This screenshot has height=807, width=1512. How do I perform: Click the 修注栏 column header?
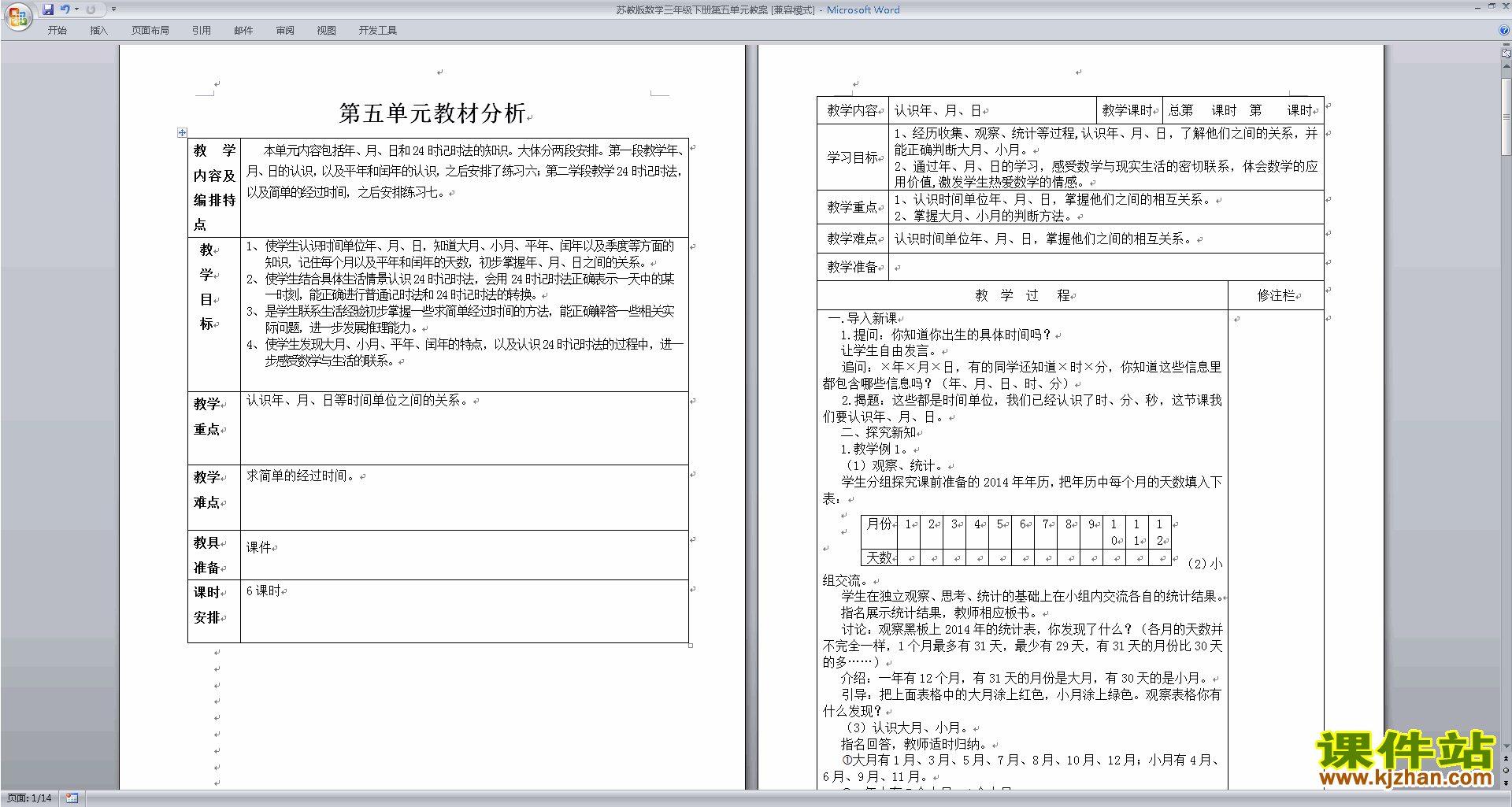click(1276, 295)
